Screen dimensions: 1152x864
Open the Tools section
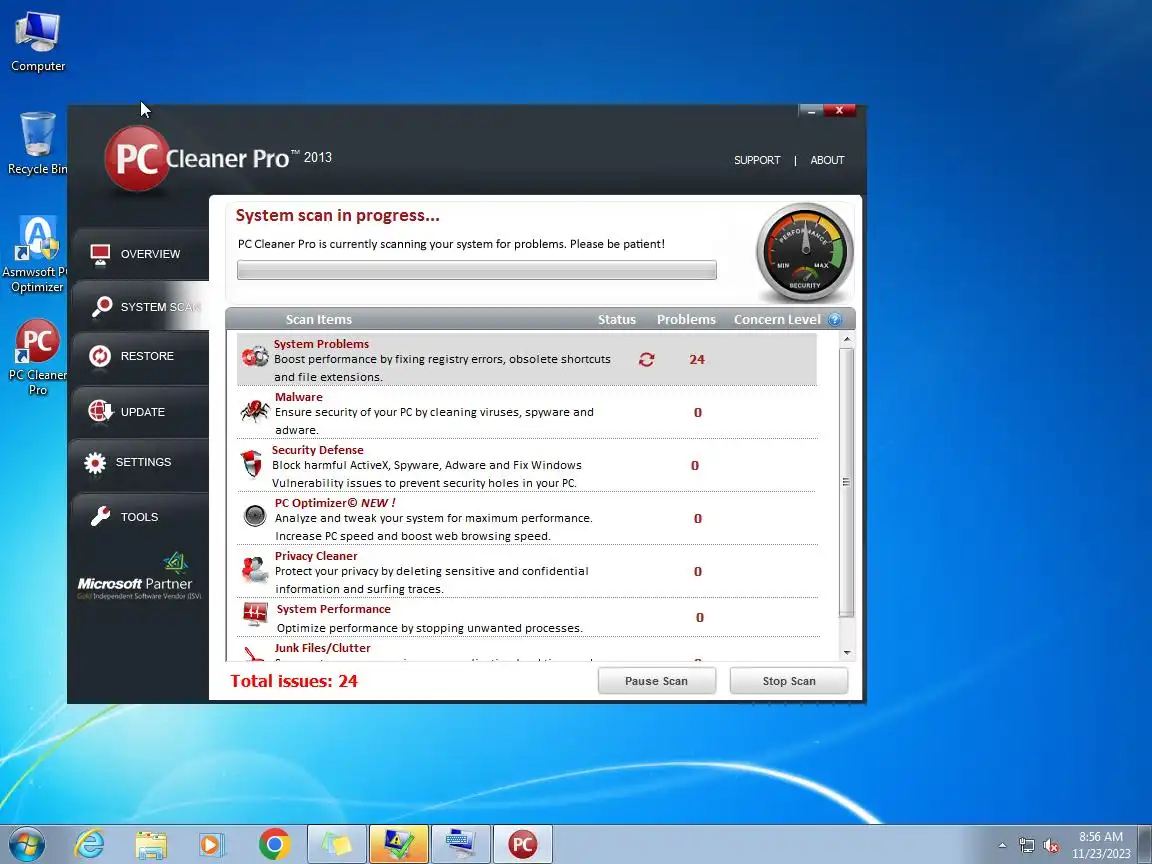[x=140, y=517]
